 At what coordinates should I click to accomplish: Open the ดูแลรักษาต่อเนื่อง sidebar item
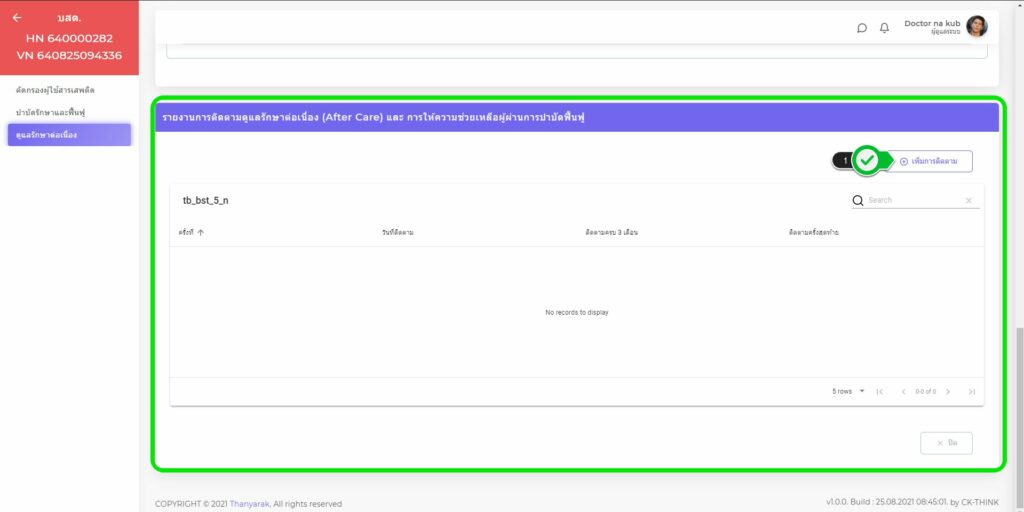(x=68, y=135)
